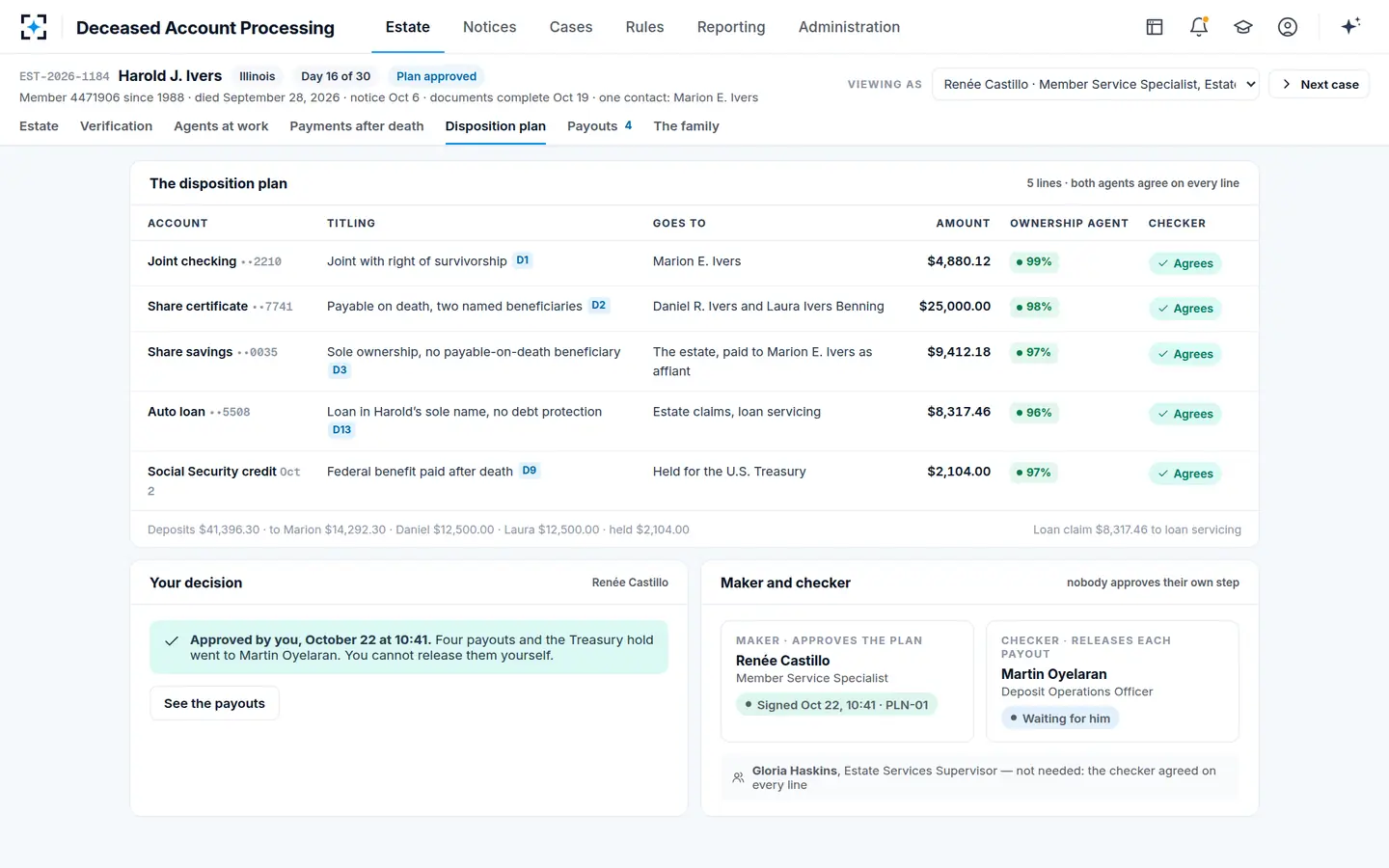Open the Administration menu
The width and height of the screenshot is (1389, 868).
point(849,27)
